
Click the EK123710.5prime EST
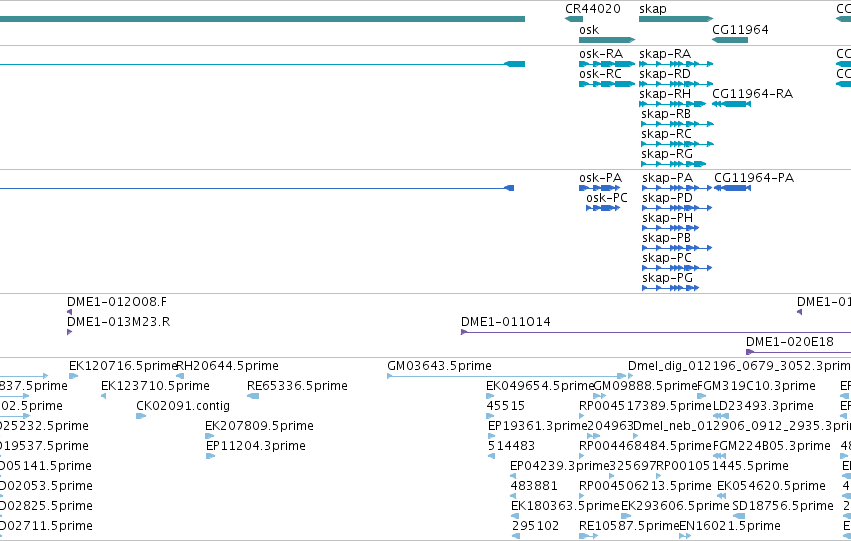click(x=104, y=396)
